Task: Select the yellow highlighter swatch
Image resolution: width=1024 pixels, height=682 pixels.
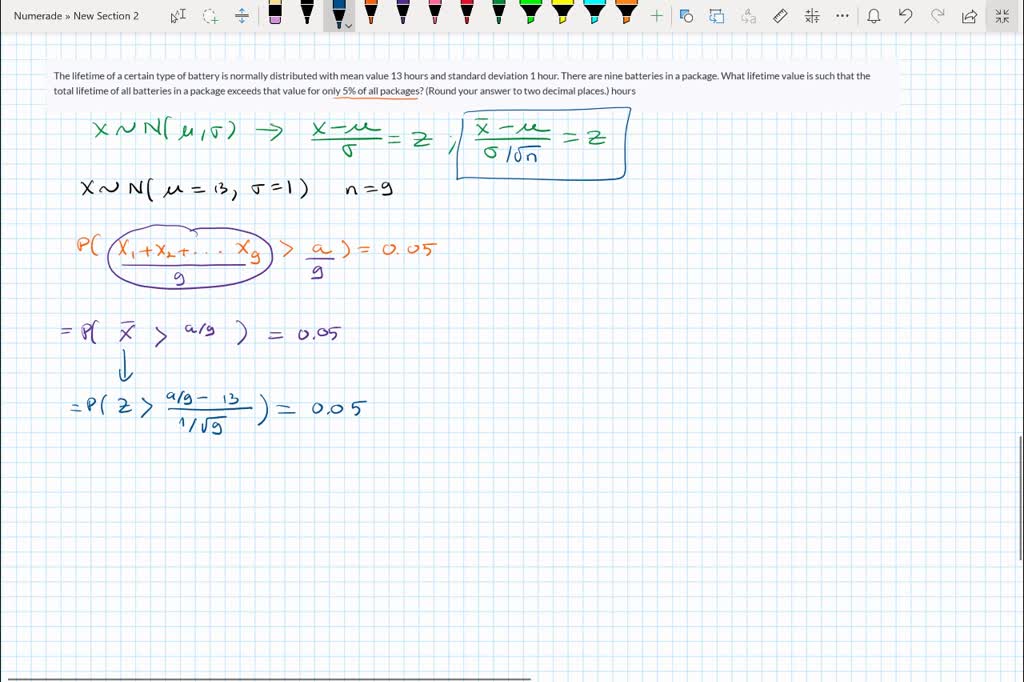Action: pos(562,13)
